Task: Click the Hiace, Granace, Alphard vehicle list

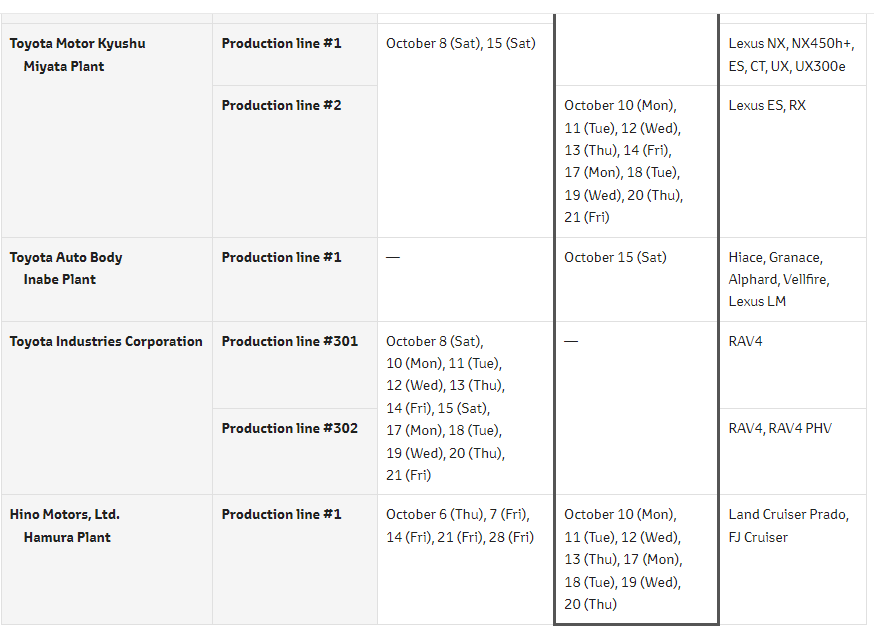Action: pyautogui.click(x=778, y=279)
